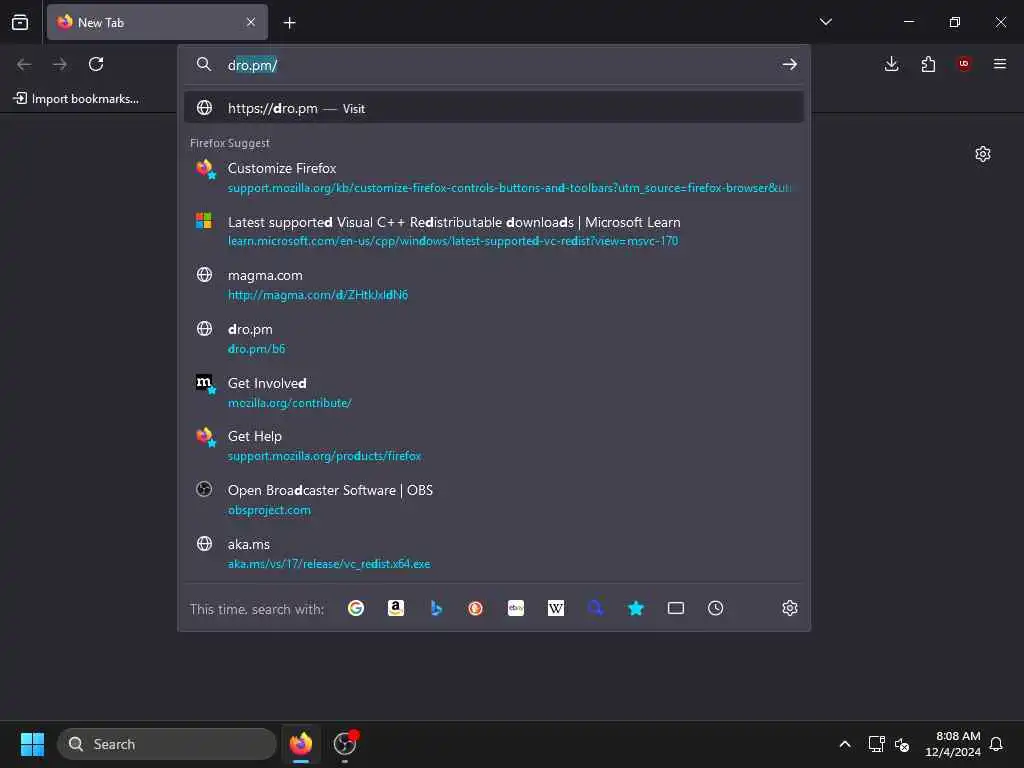
Task: Search with Wikipedia engine icon
Action: coord(556,608)
